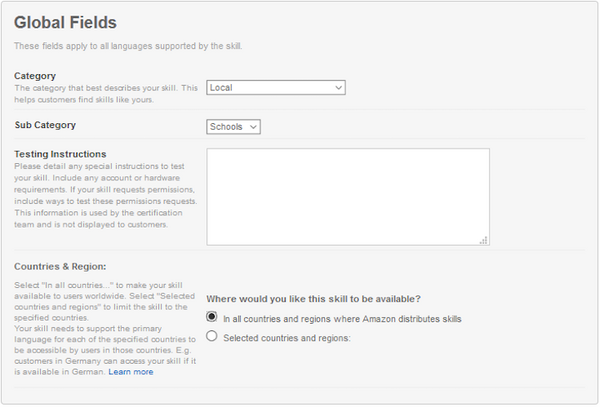
Task: Click the bold Testing Instructions label
Action: pos(61,153)
